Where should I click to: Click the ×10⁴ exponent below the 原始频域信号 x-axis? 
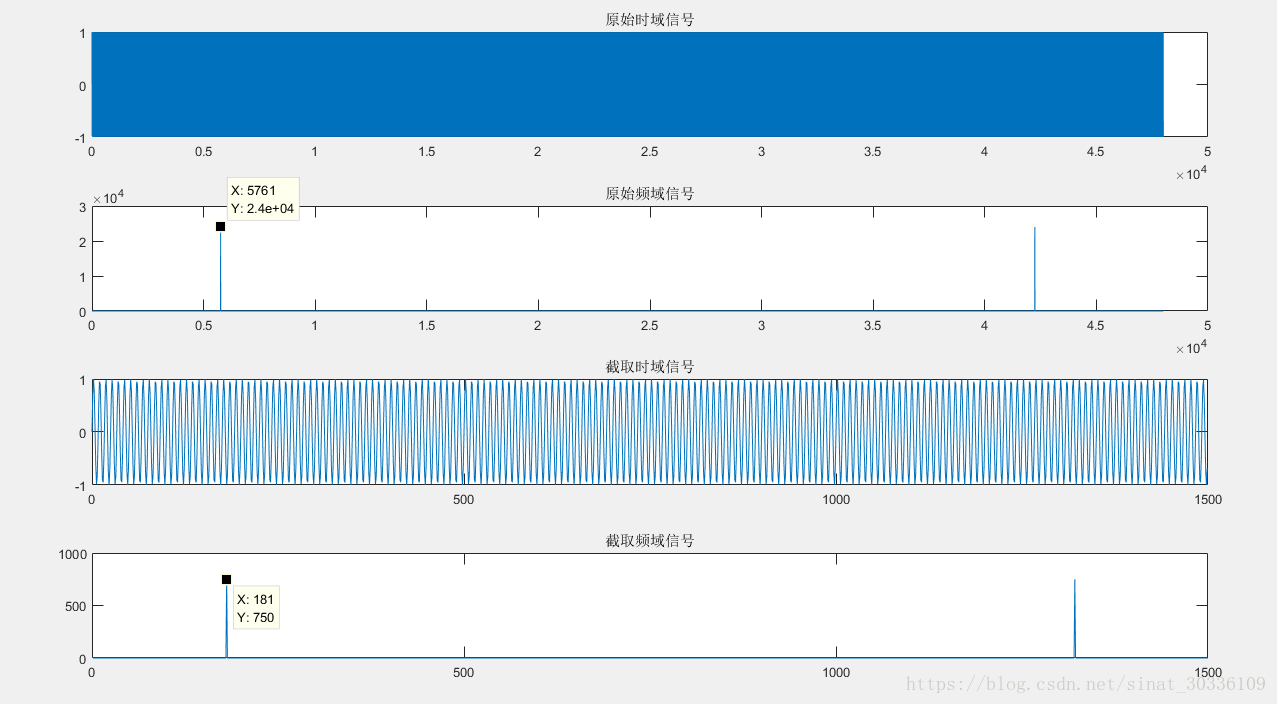coord(1191,347)
